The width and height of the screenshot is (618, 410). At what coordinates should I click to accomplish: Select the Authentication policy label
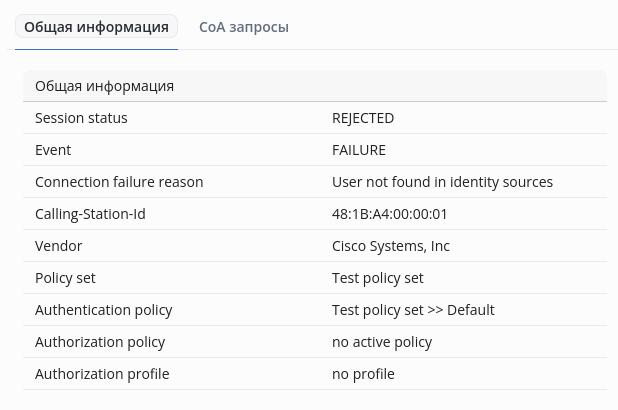click(104, 310)
